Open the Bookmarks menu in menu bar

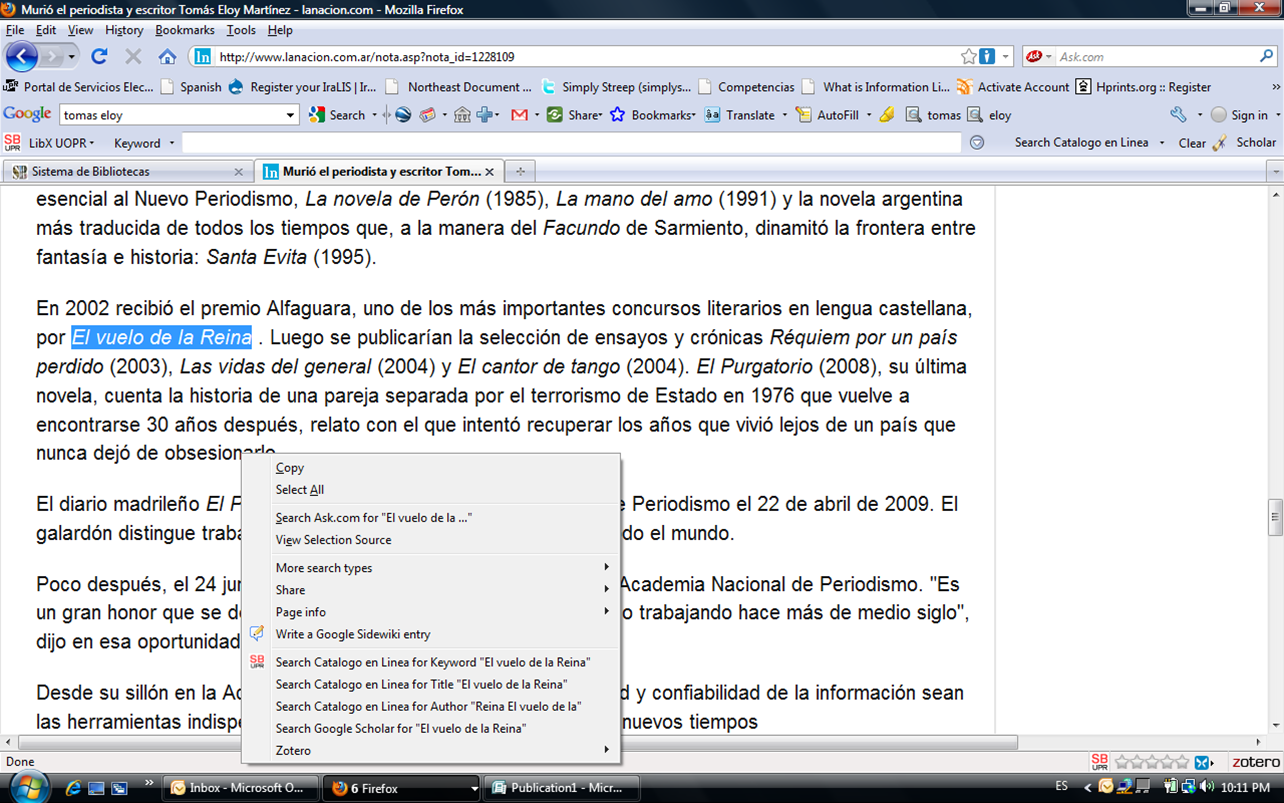point(185,30)
